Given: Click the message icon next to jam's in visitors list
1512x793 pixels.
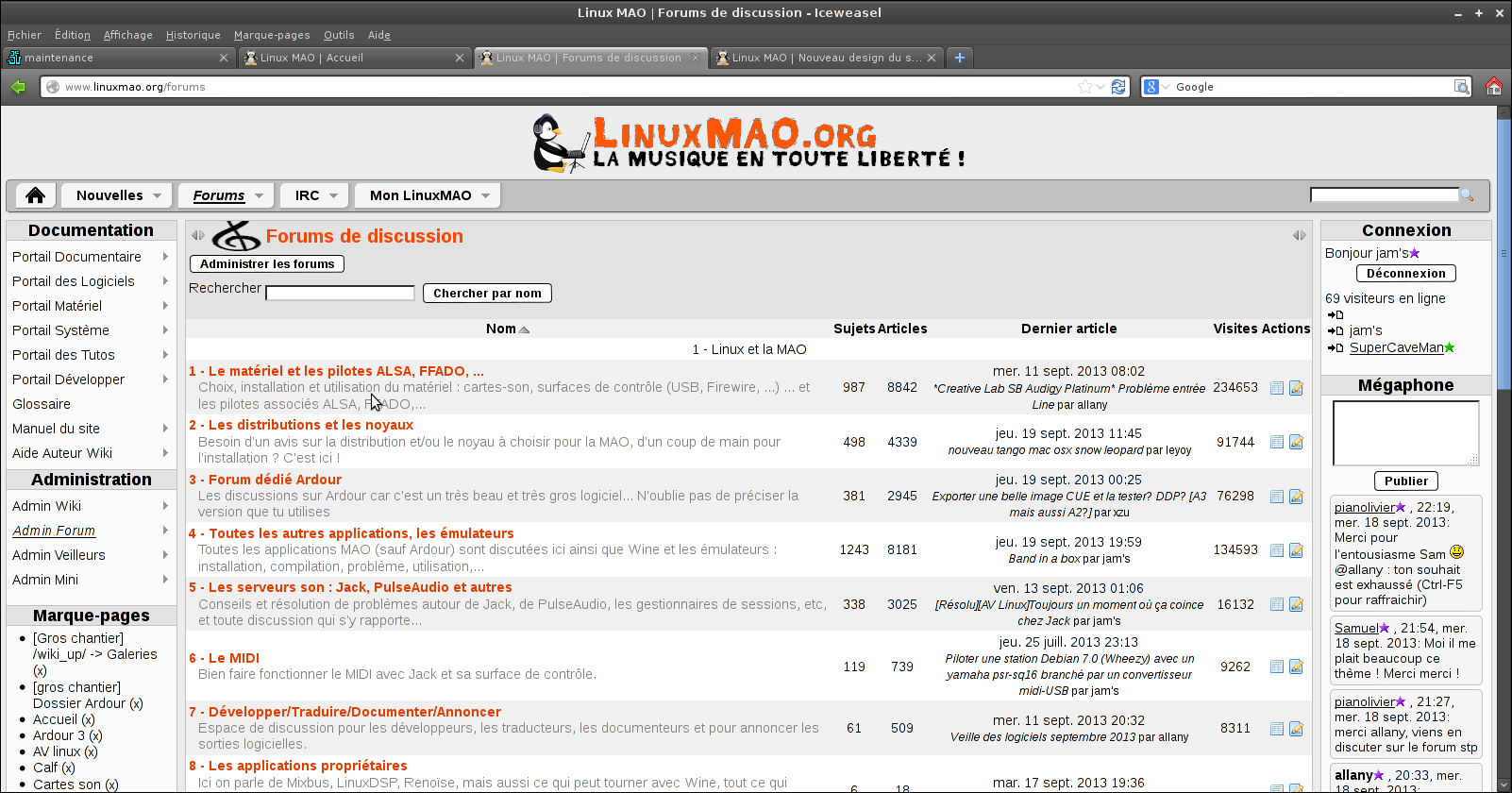Looking at the screenshot, I should click(1336, 331).
